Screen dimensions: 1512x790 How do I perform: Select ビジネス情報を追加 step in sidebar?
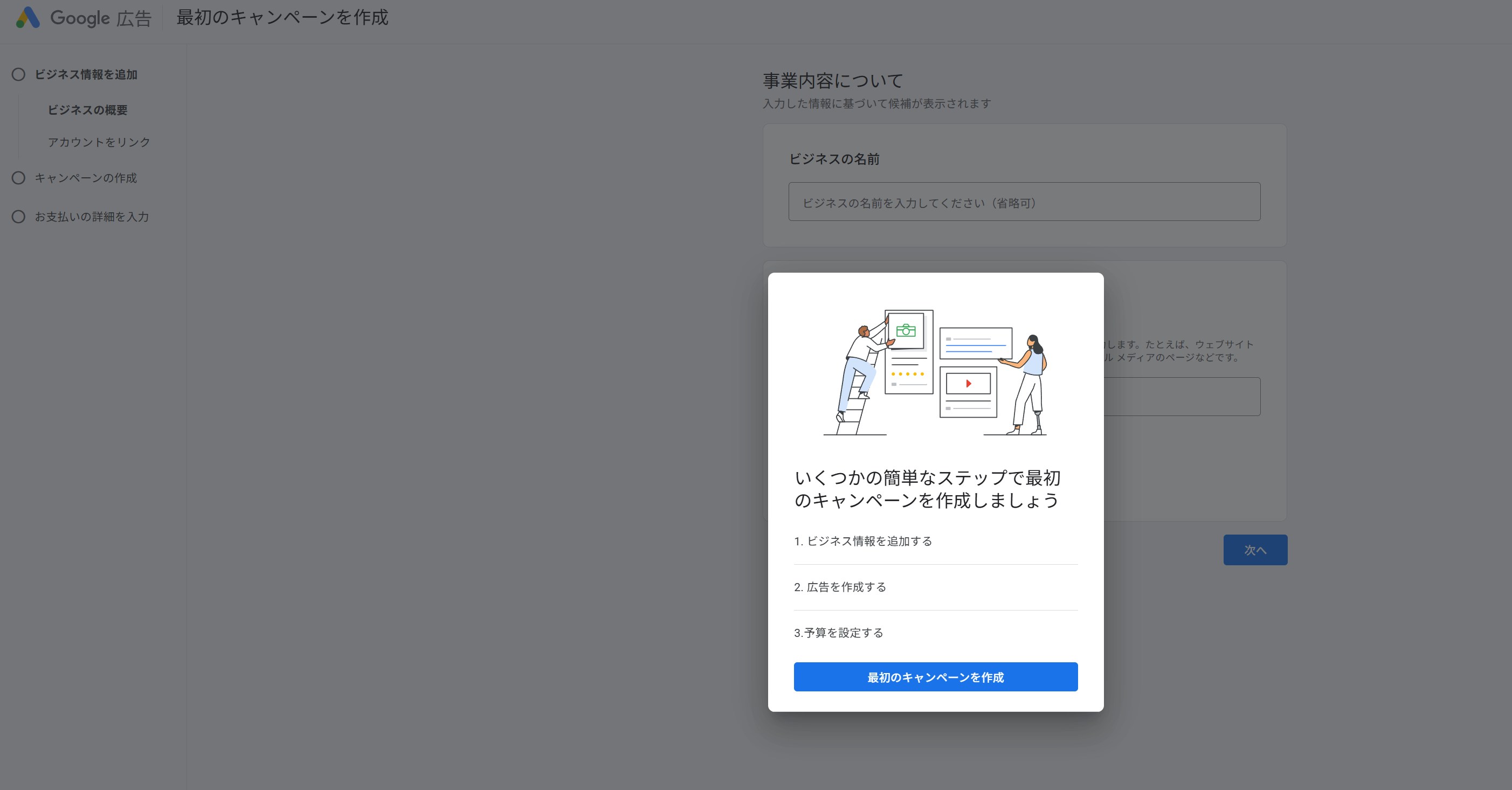(x=86, y=74)
